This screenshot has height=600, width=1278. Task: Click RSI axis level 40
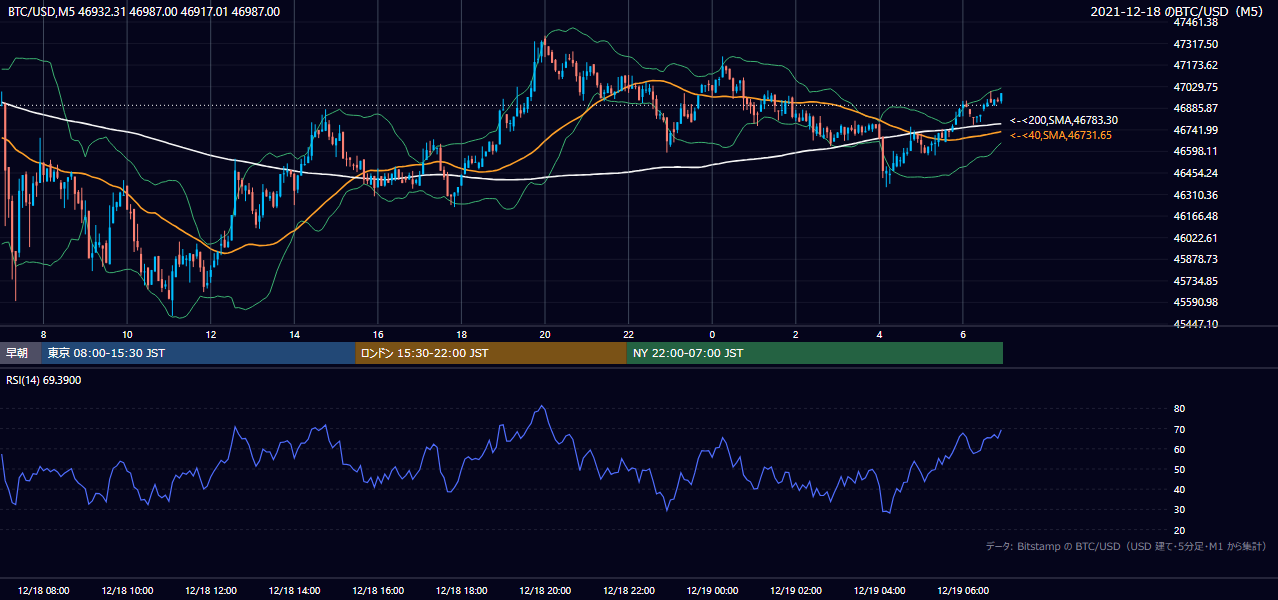[x=1179, y=489]
